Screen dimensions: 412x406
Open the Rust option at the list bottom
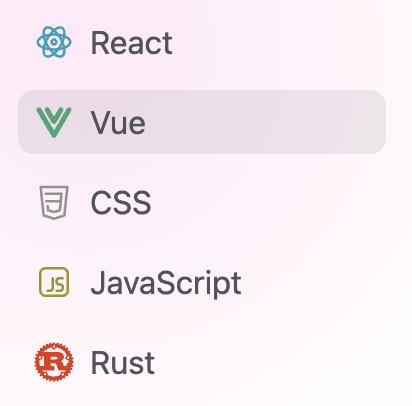click(202, 362)
